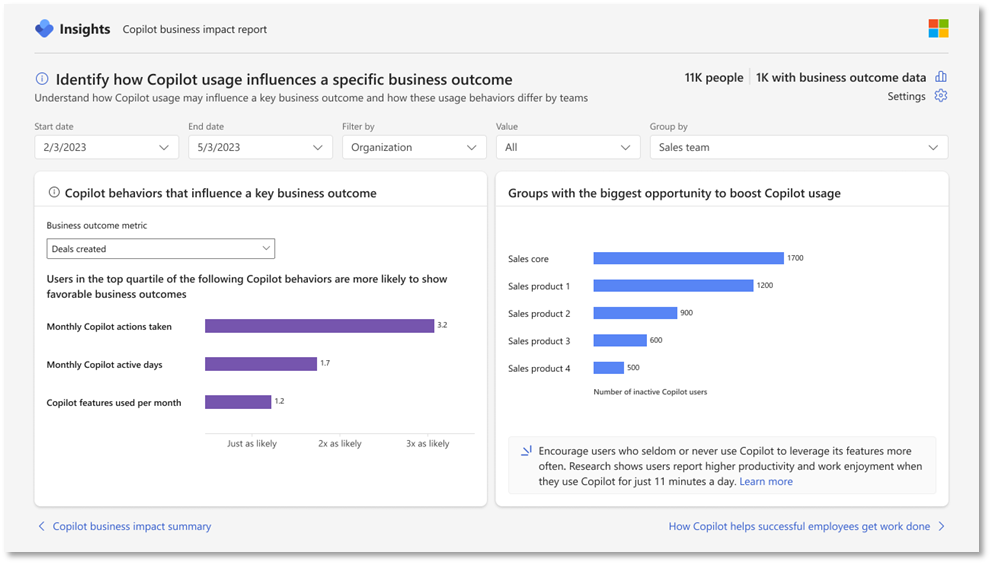Open How Copilot helps successful employees link
991x564 pixels.
[799, 526]
